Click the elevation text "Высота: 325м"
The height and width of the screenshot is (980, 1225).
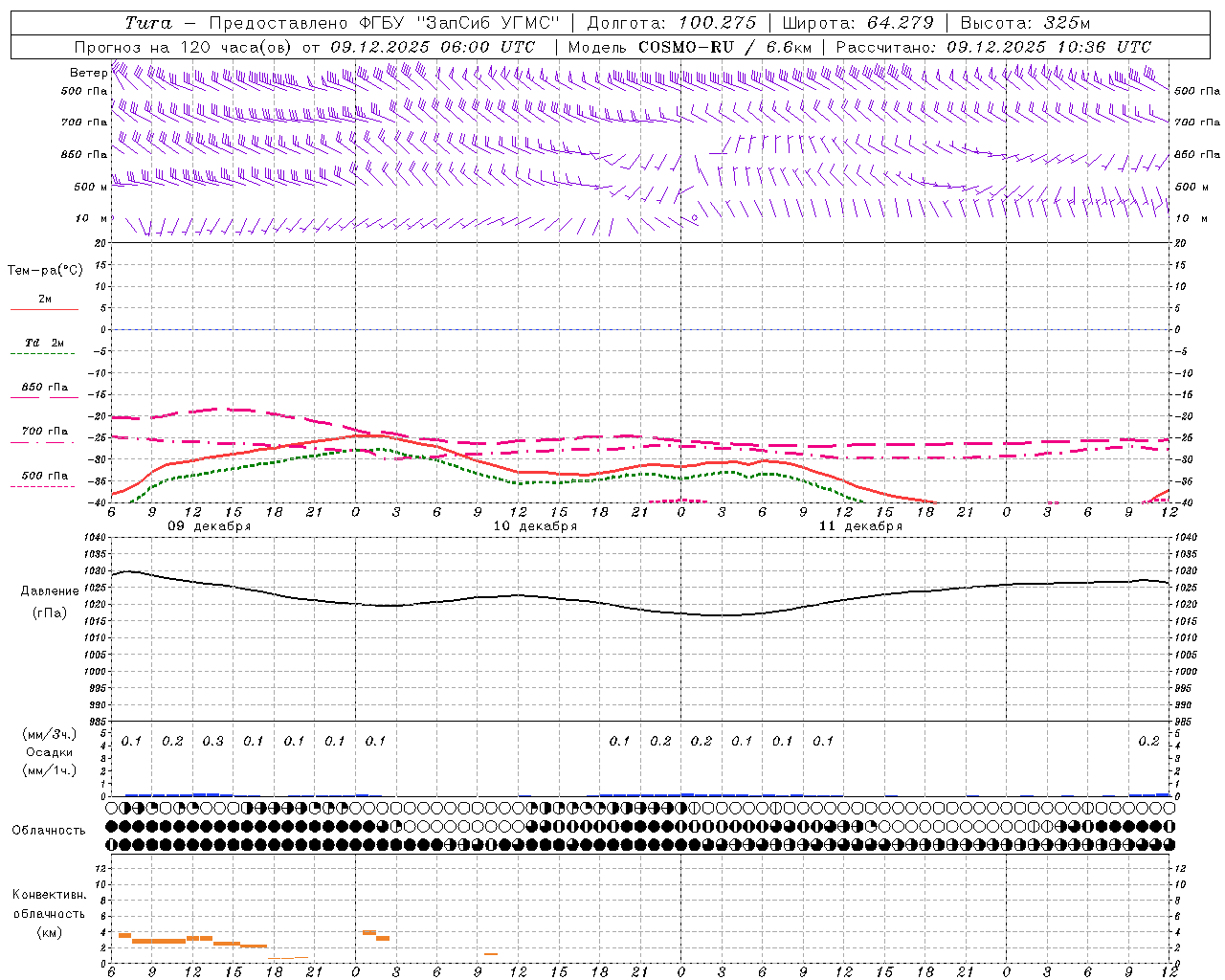(x=1025, y=23)
